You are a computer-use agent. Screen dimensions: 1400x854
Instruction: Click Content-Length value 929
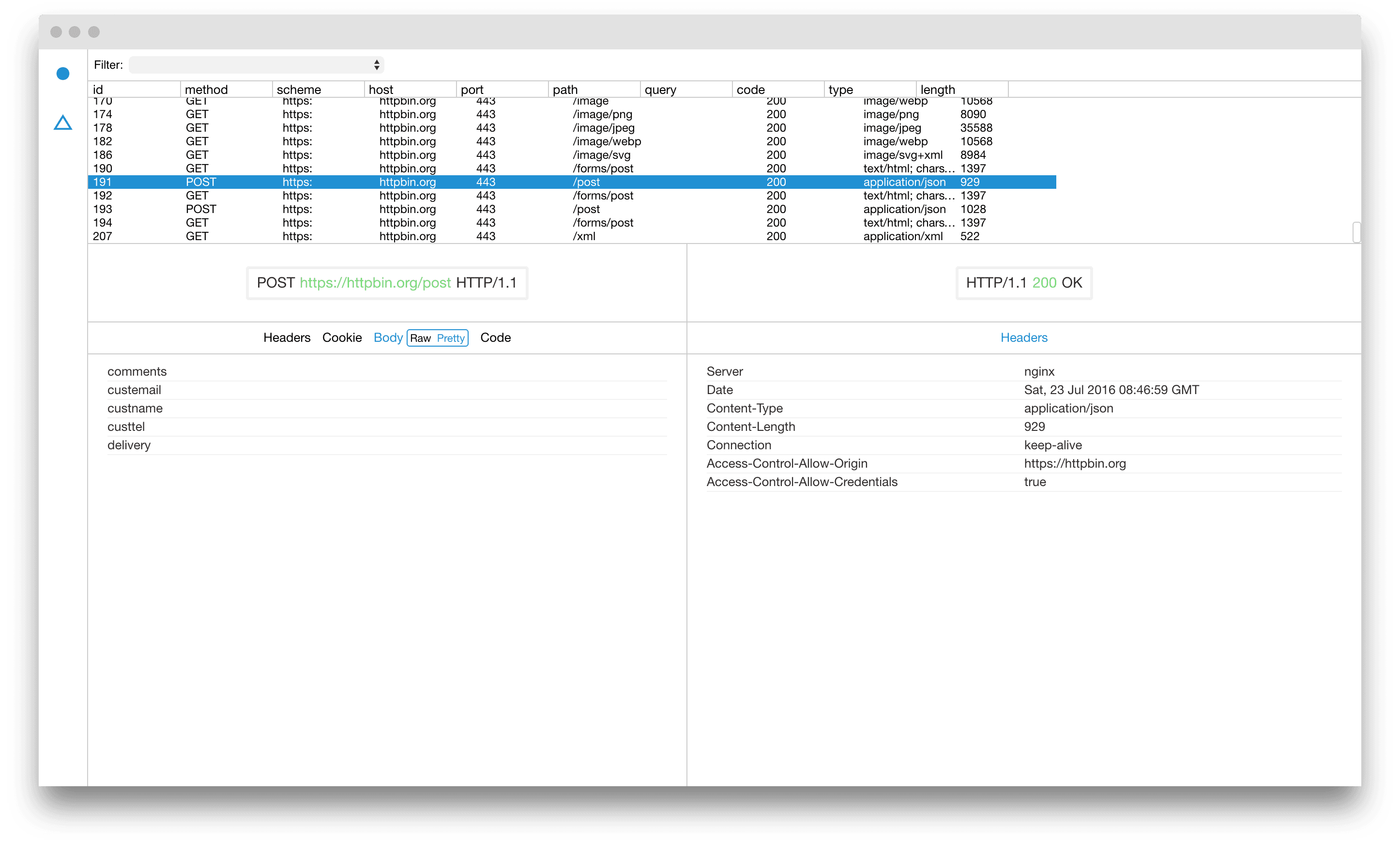coord(1034,427)
